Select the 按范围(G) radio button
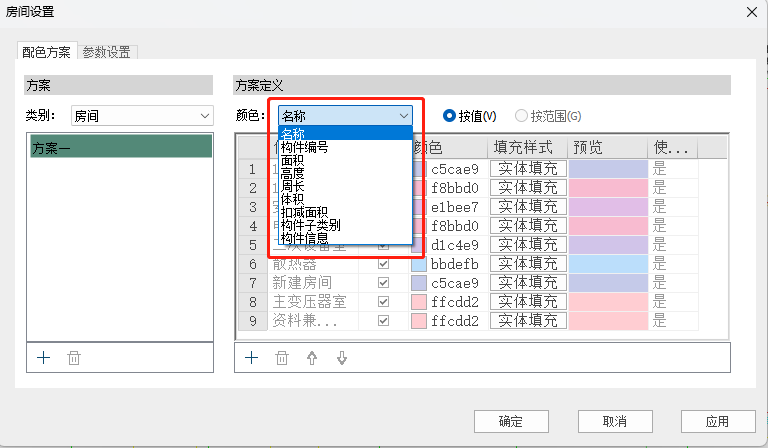Viewport: 768px width, 448px height. click(548, 116)
